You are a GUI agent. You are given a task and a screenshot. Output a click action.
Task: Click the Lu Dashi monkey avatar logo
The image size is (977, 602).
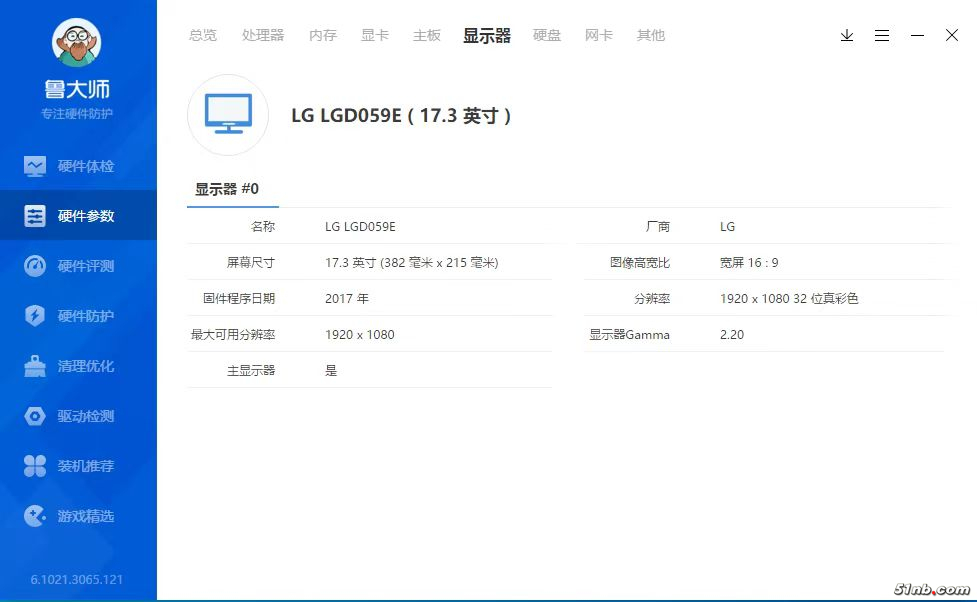coord(77,44)
